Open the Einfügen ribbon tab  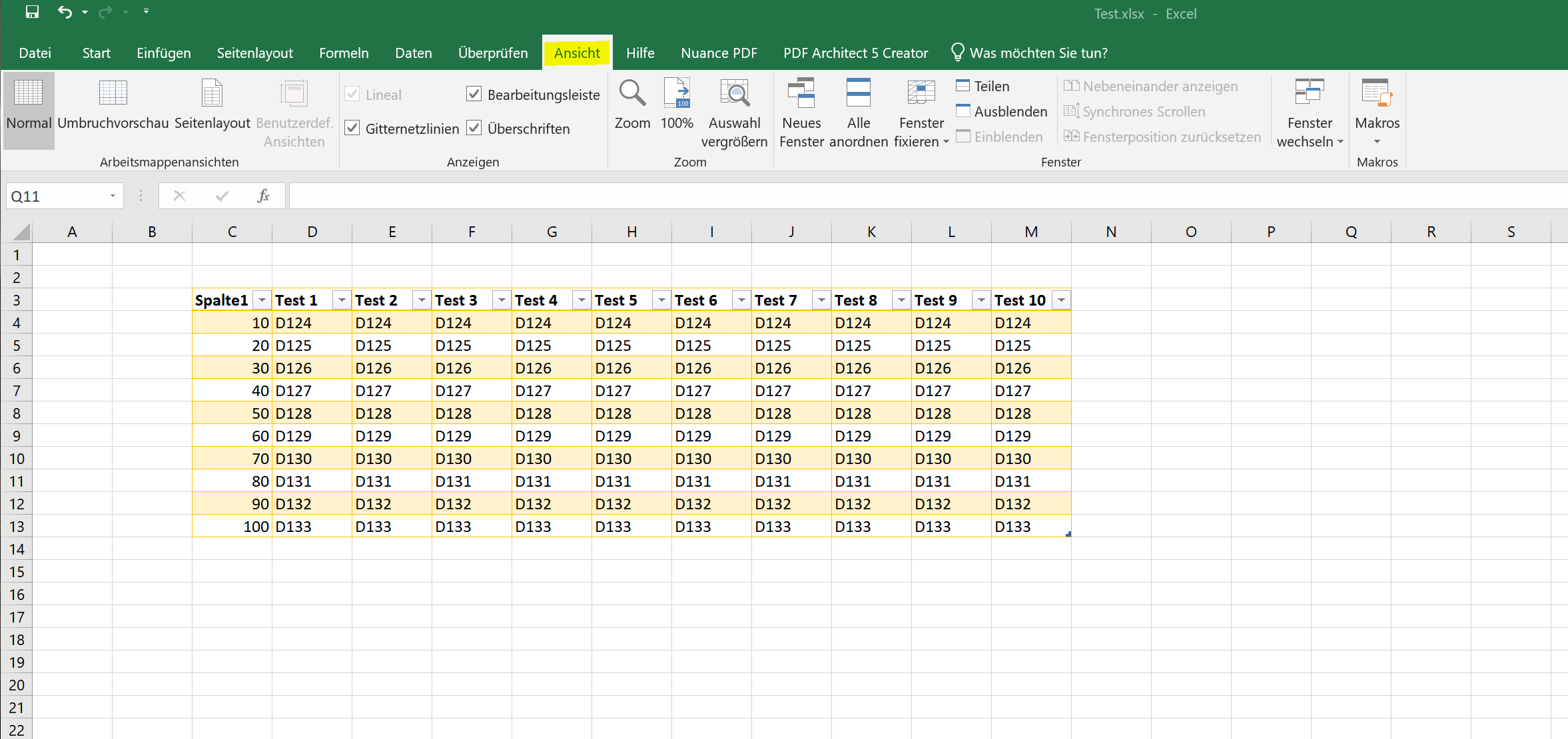click(164, 53)
